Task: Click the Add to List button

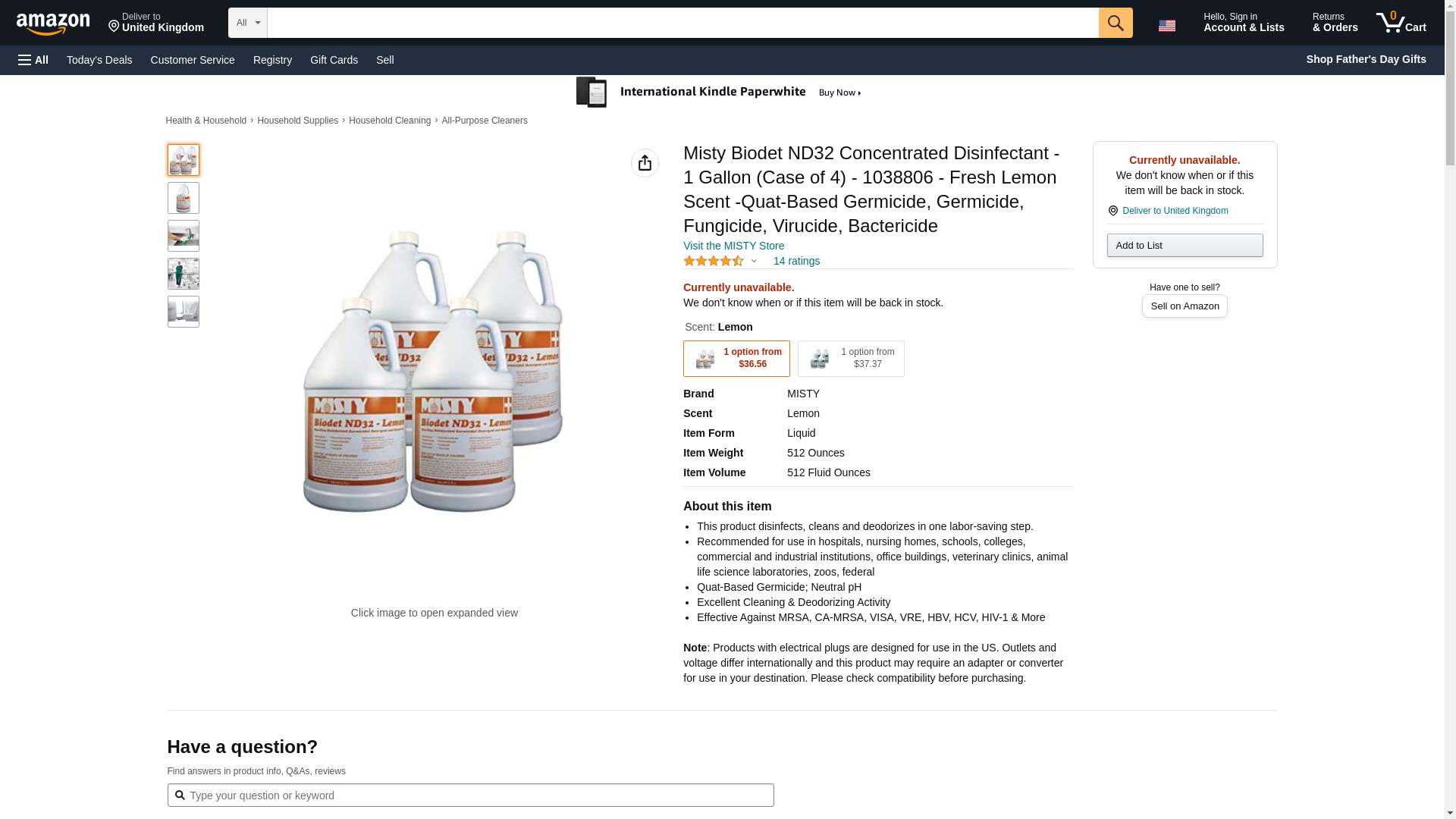Action: tap(1185, 245)
